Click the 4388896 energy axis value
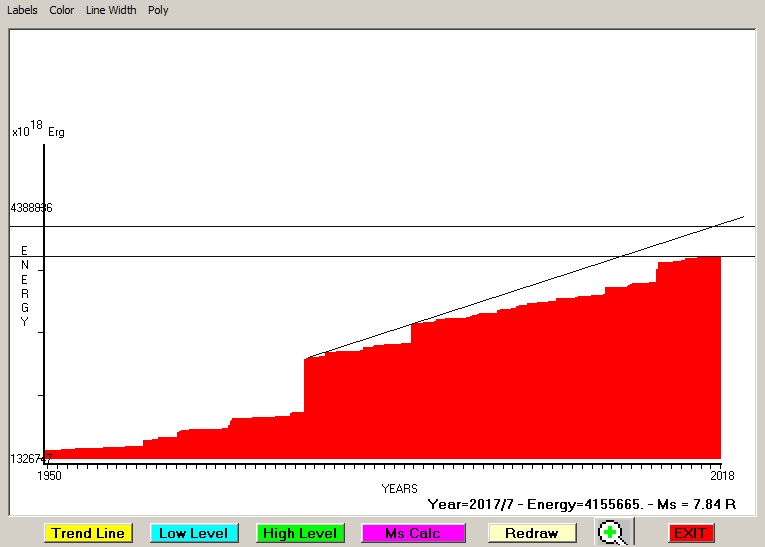 pos(31,208)
